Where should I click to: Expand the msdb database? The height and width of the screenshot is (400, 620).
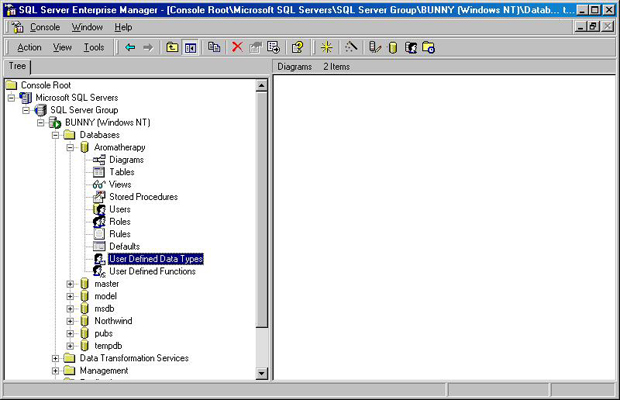click(x=70, y=309)
